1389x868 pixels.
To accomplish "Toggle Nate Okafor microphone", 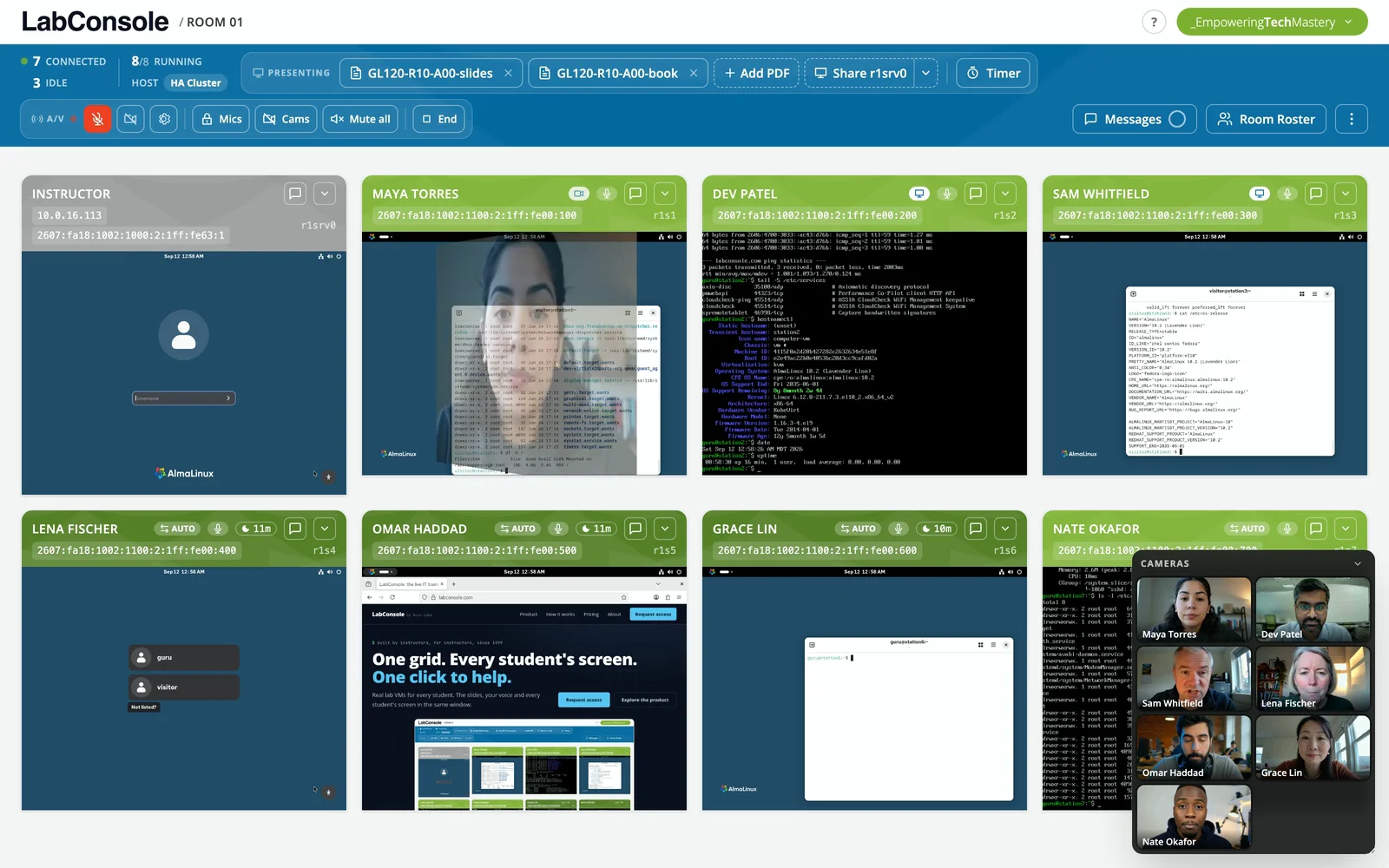I will pyautogui.click(x=1287, y=529).
